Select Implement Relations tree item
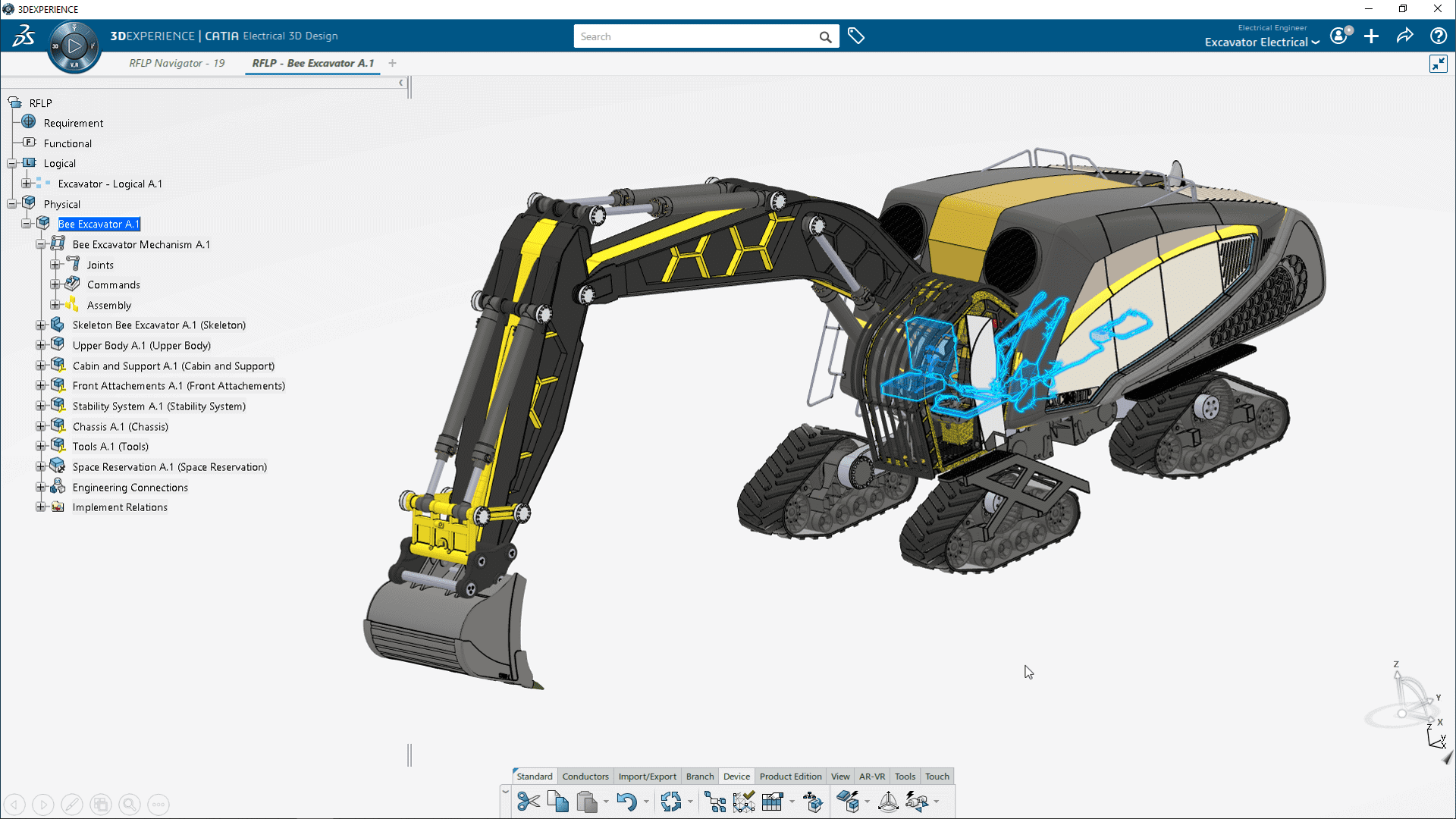This screenshot has height=819, width=1456. 120,507
